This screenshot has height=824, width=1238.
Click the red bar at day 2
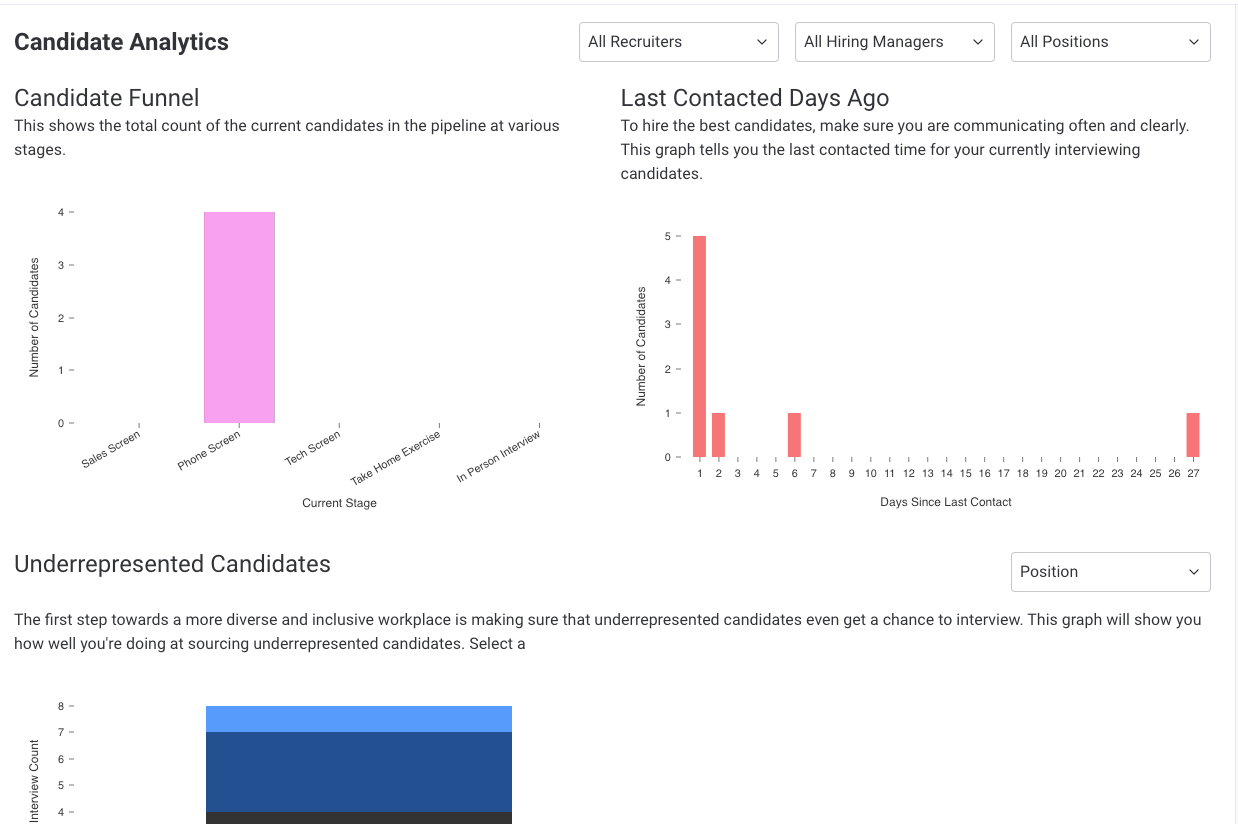(x=718, y=435)
